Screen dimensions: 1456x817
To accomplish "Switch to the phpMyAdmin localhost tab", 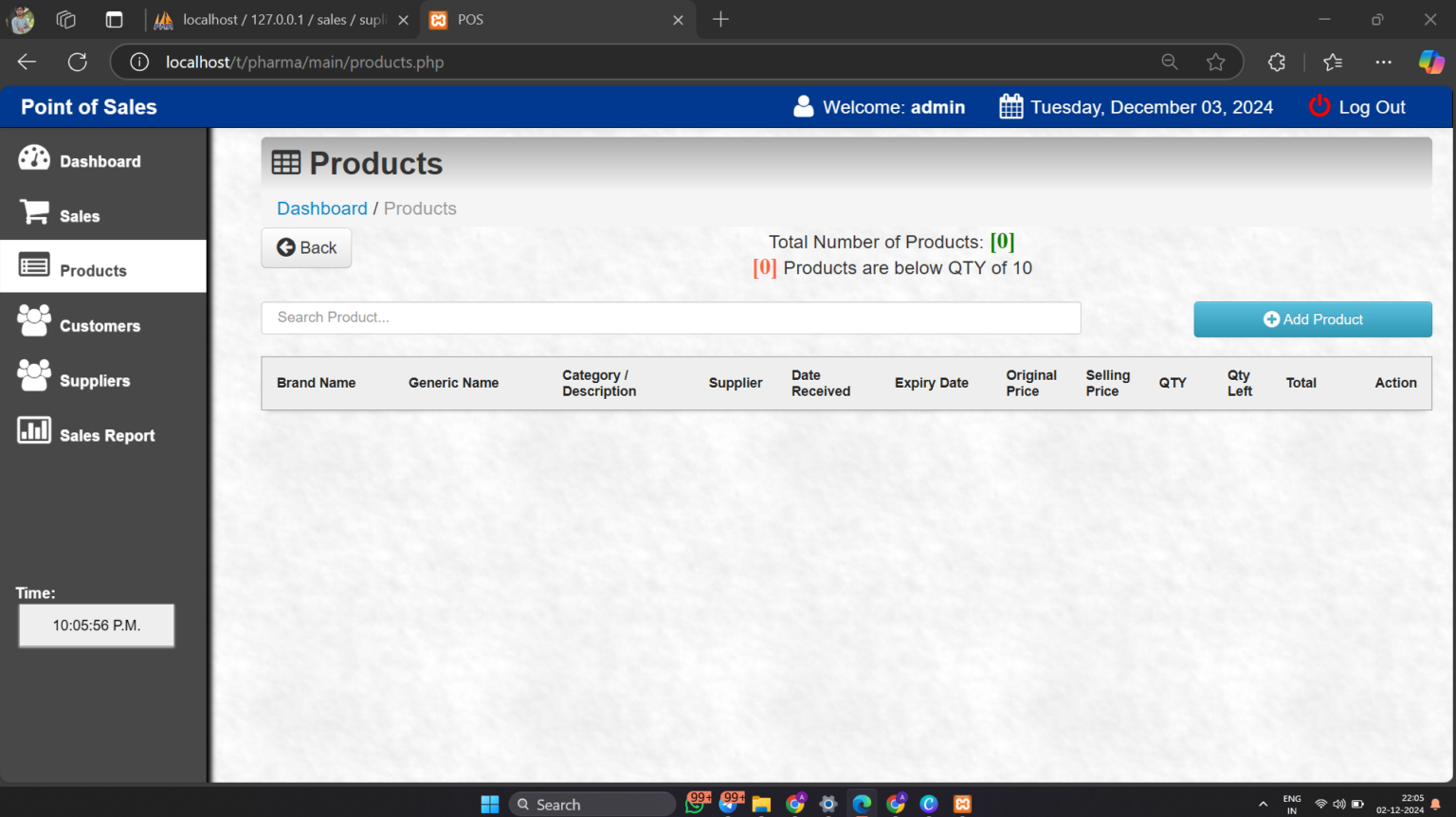I will tap(275, 20).
